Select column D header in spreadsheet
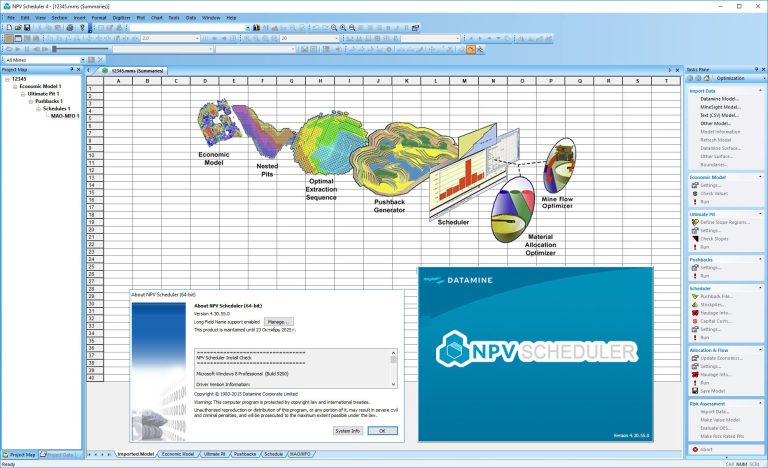768x468 pixels. [205, 81]
